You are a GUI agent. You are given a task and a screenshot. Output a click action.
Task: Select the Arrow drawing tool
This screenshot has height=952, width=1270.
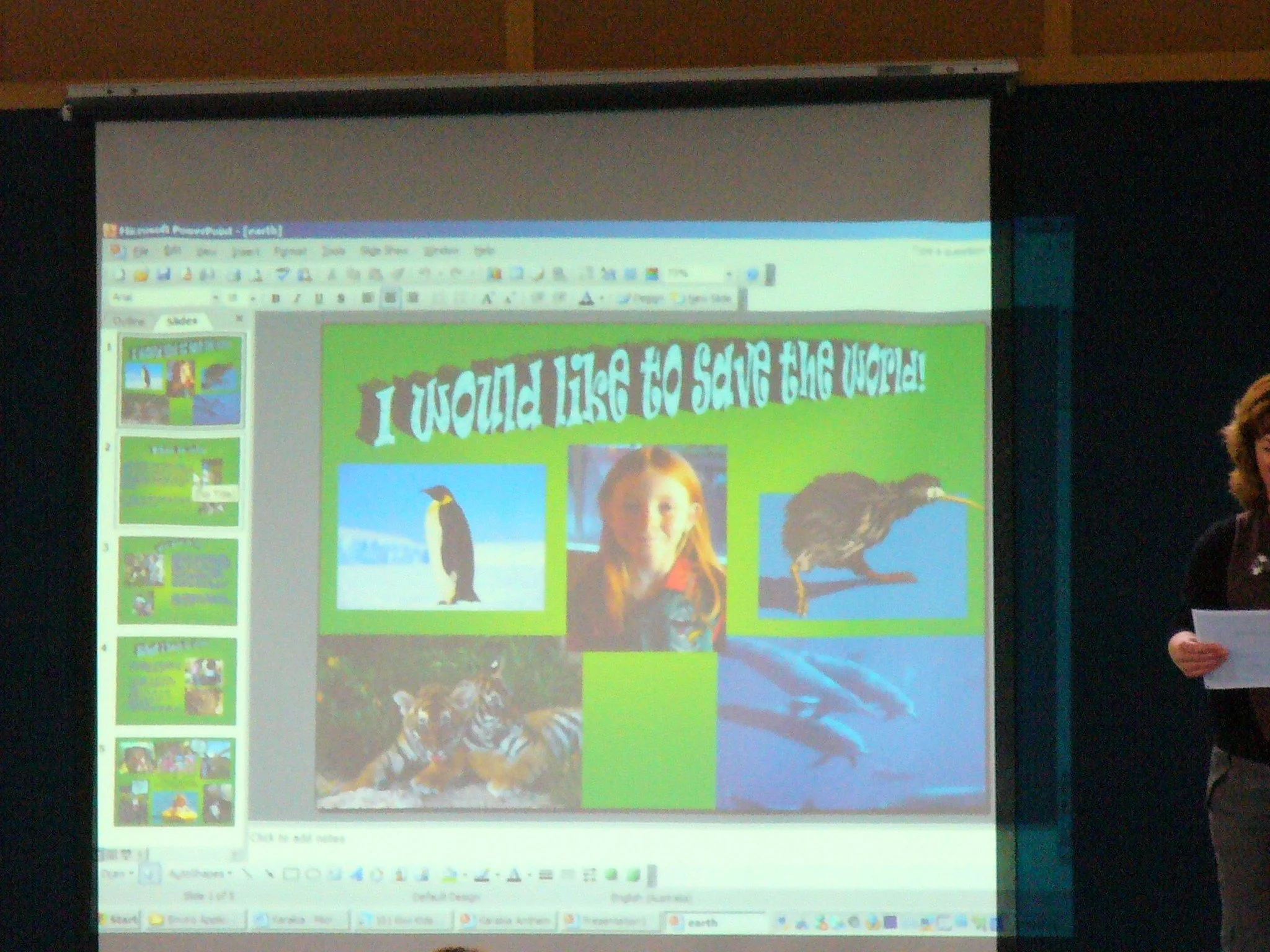[x=269, y=875]
